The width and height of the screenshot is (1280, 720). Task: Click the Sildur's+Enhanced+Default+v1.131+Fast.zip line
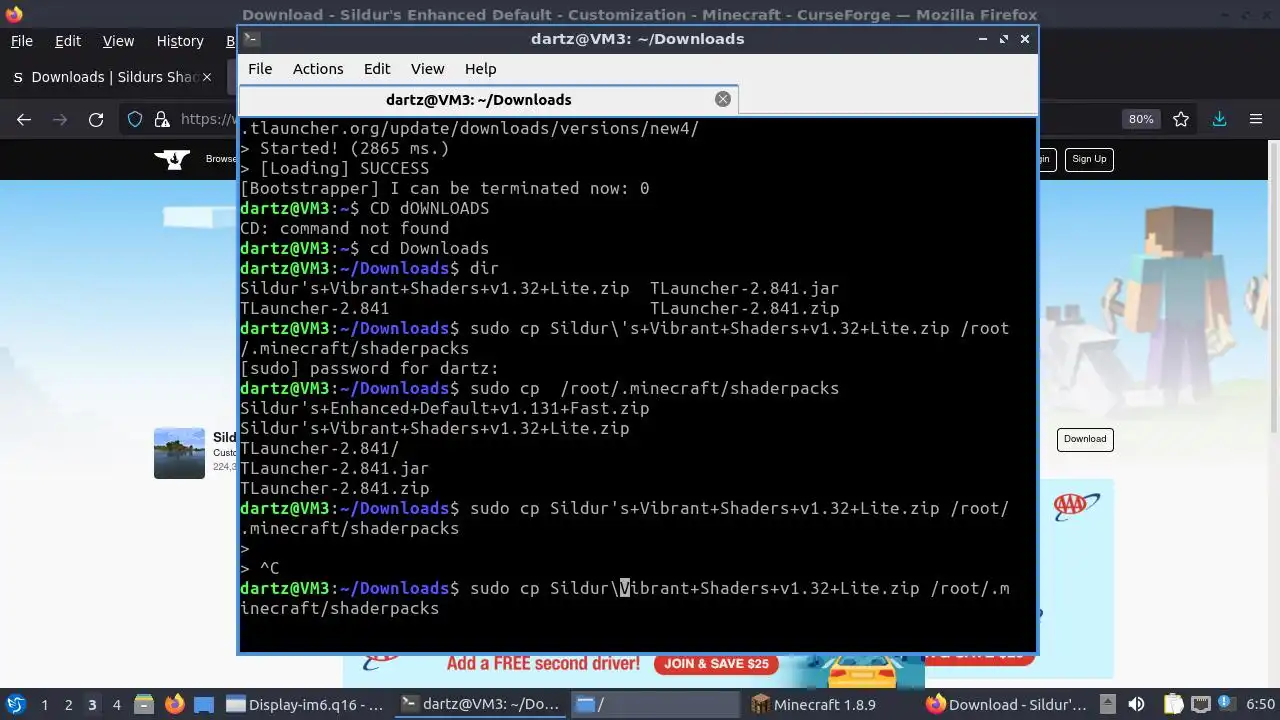445,408
